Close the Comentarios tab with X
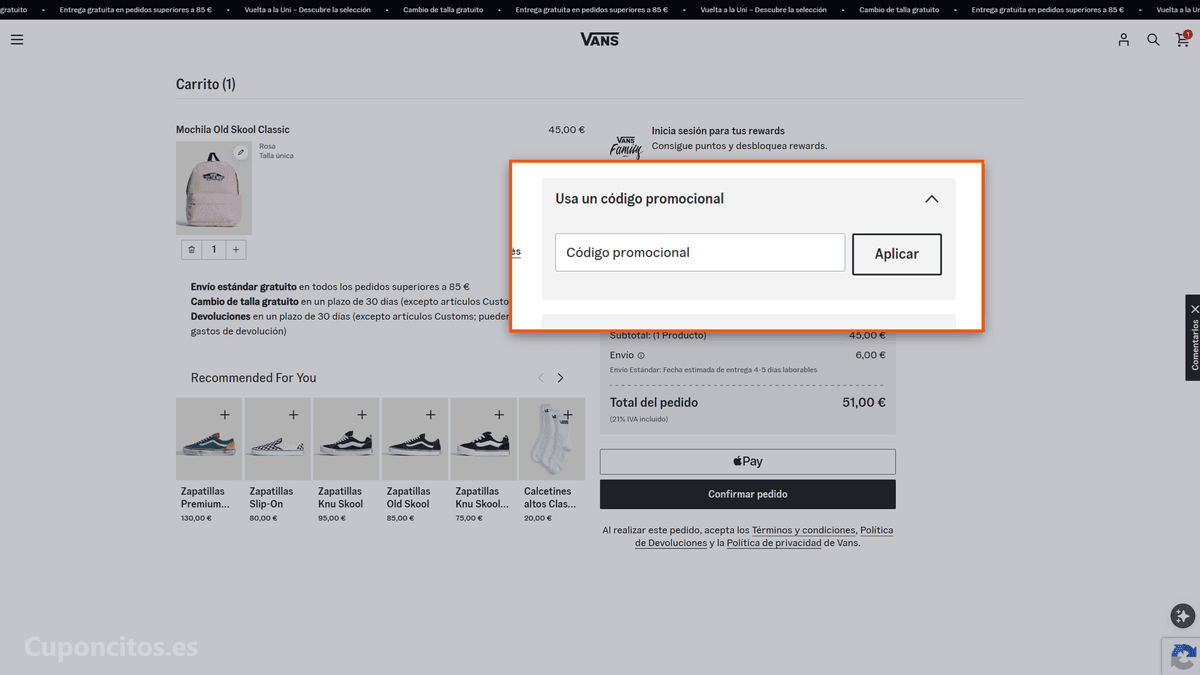Image resolution: width=1200 pixels, height=675 pixels. click(1194, 309)
